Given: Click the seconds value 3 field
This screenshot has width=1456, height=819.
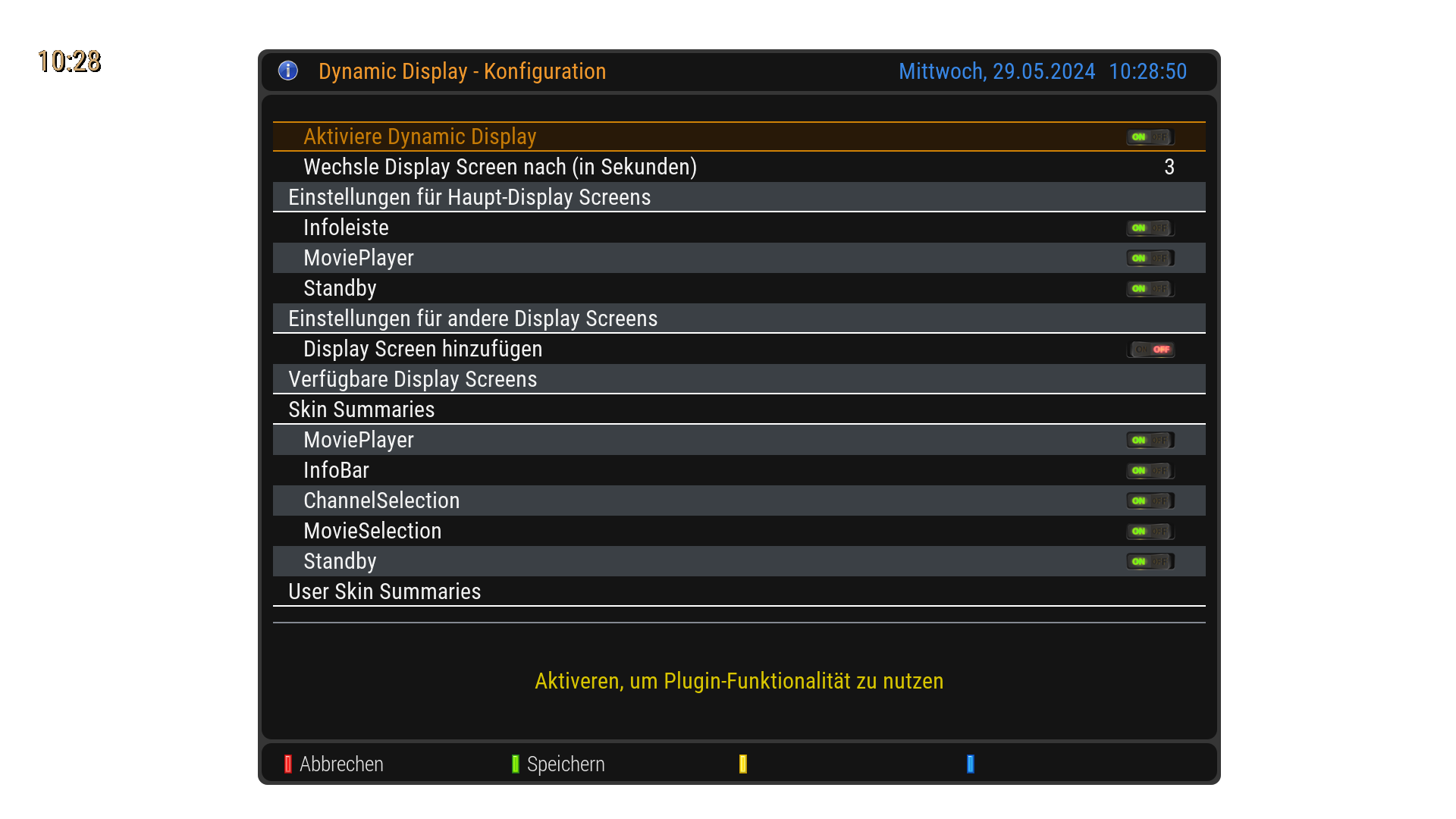Looking at the screenshot, I should pyautogui.click(x=1169, y=167).
